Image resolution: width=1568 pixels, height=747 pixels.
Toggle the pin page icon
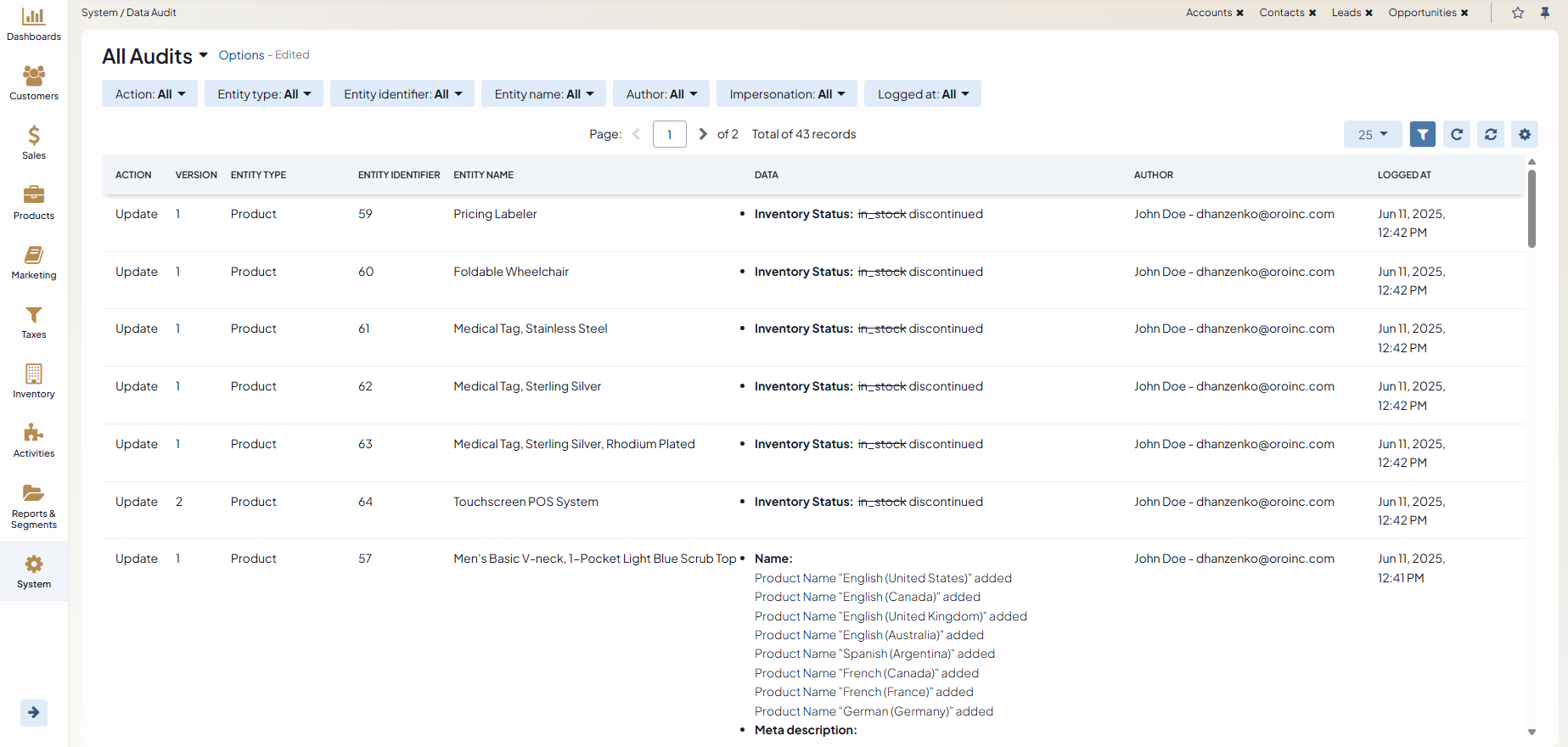coord(1545,13)
